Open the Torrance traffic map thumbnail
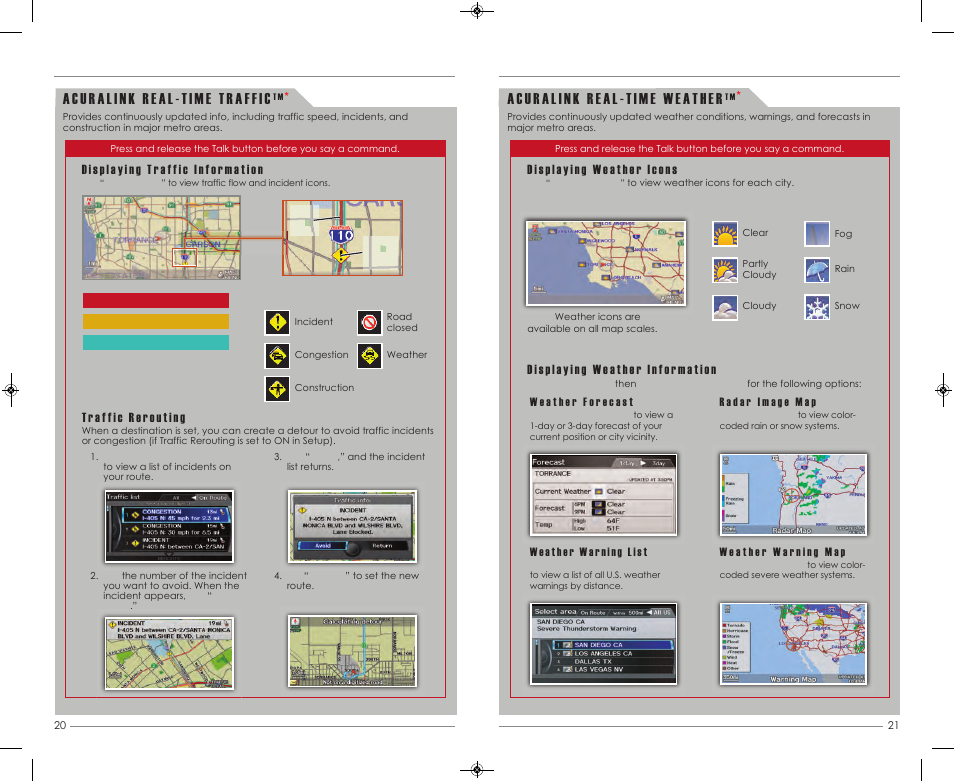 pos(161,237)
